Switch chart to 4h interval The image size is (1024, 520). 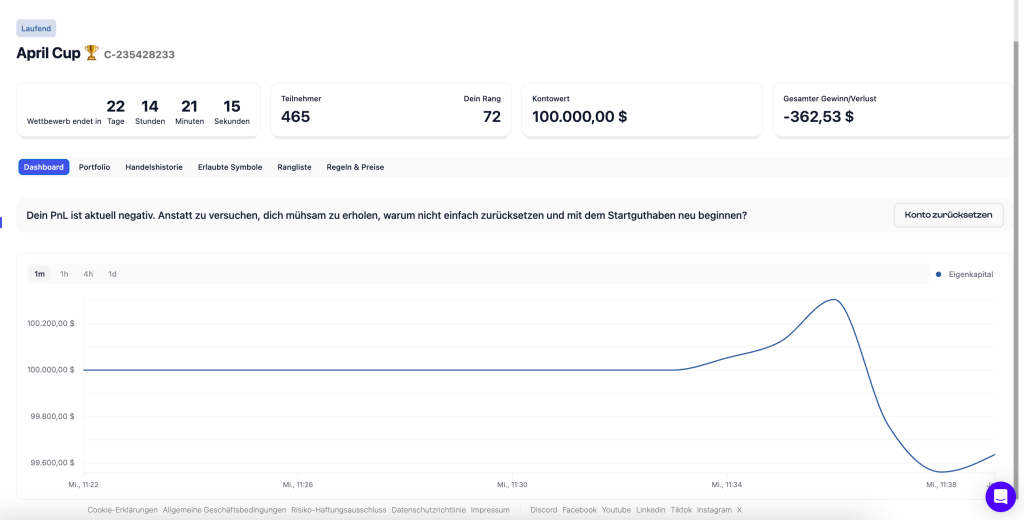pyautogui.click(x=88, y=274)
